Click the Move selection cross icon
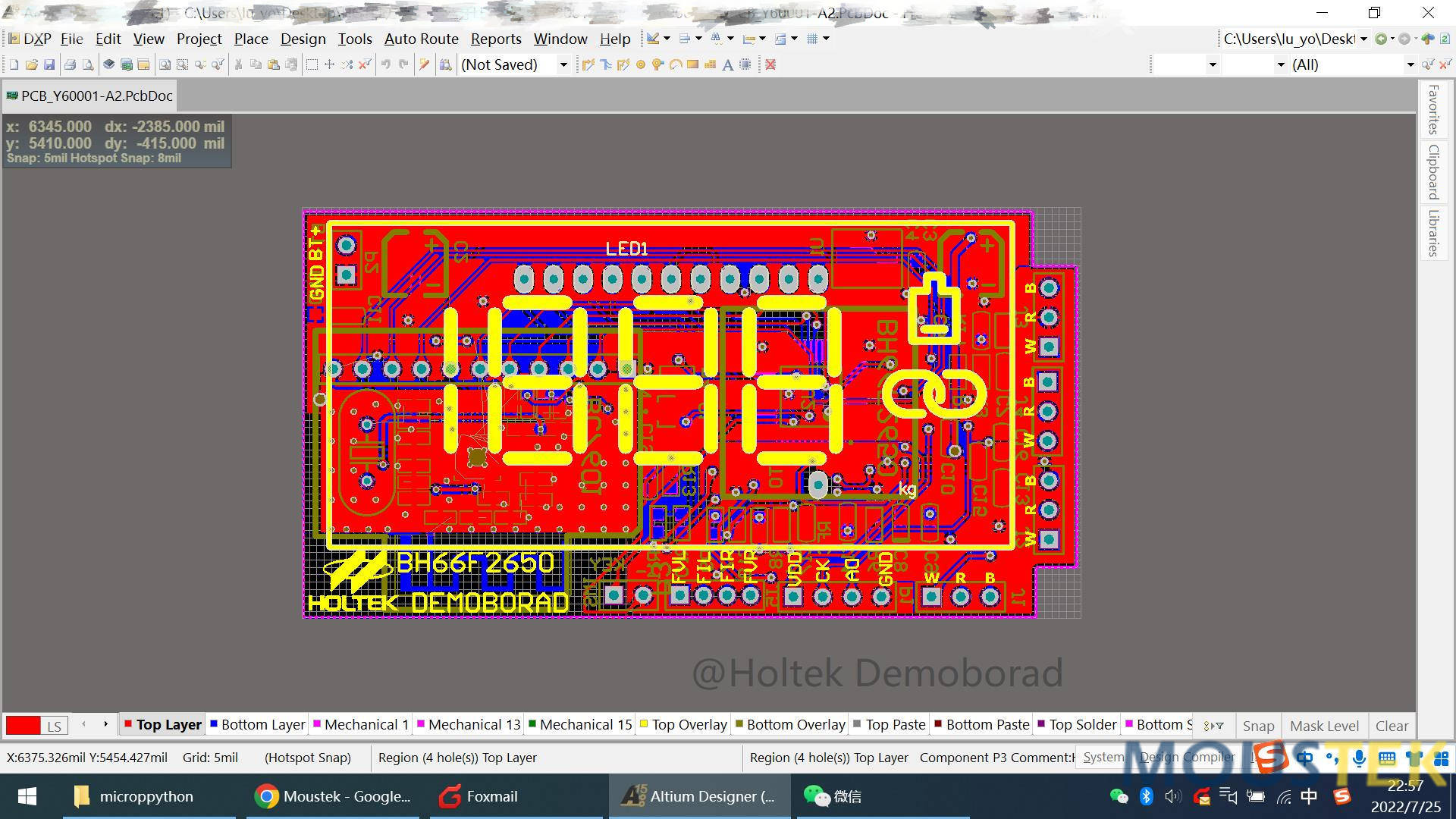Screen dimensions: 1456x819 click(329, 64)
